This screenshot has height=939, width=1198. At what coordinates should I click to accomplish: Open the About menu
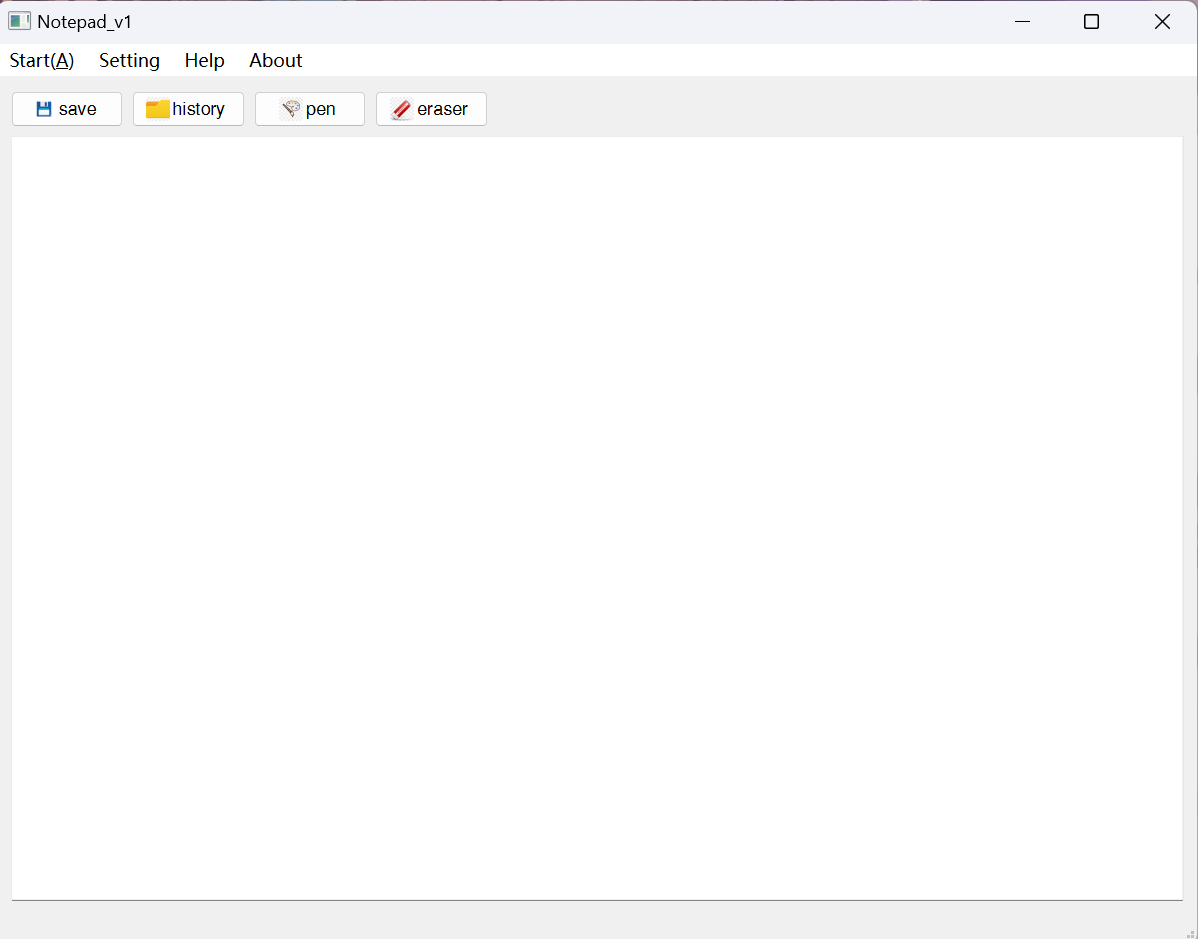pyautogui.click(x=276, y=60)
